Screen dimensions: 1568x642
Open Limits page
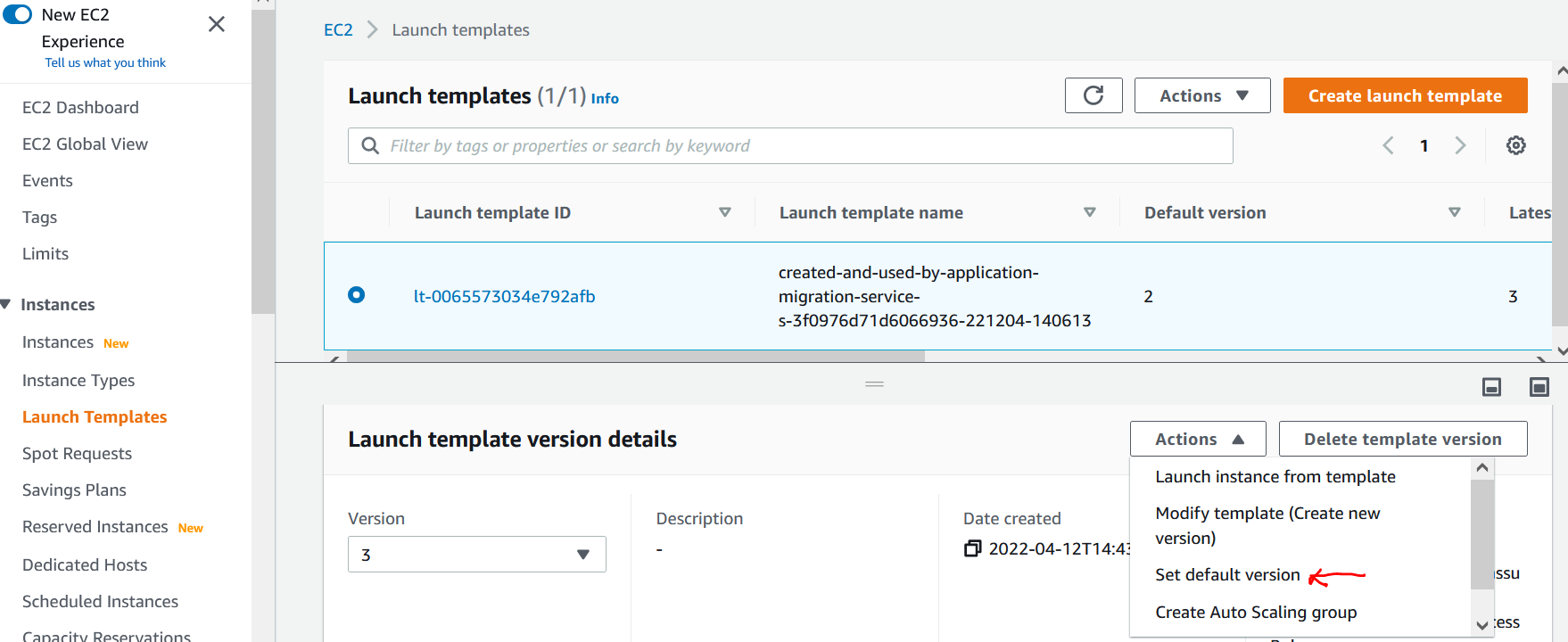(x=45, y=253)
